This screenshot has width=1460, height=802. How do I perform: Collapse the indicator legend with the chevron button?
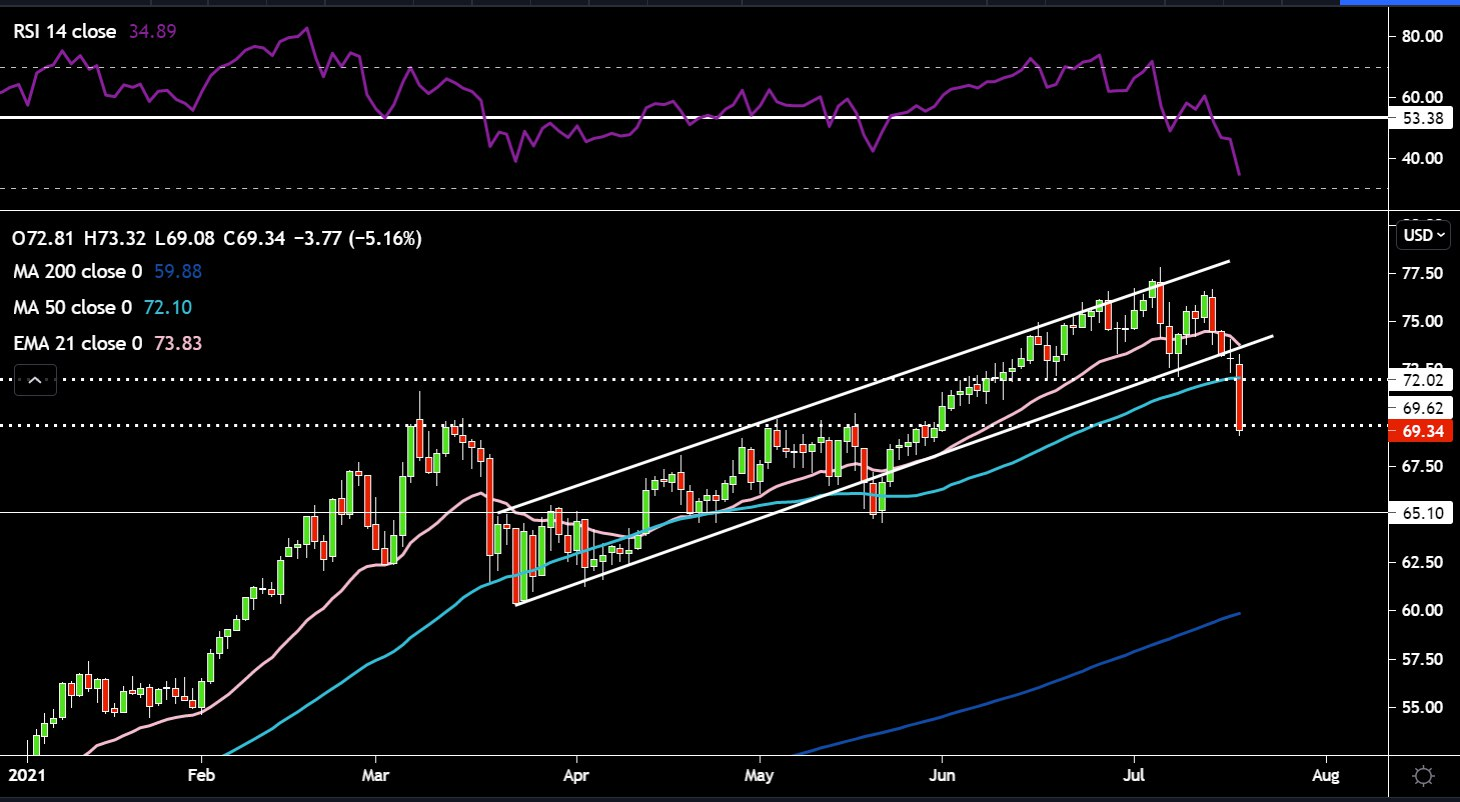click(35, 380)
